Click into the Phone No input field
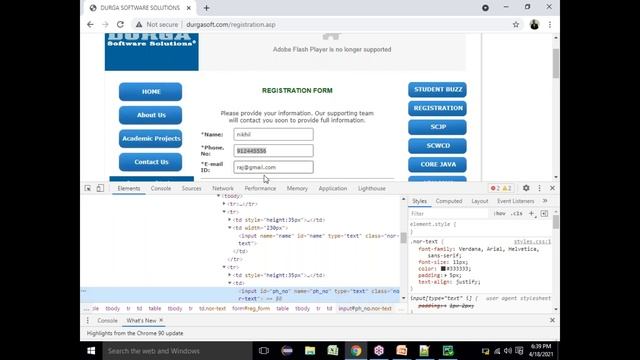The image size is (640, 360). [x=273, y=151]
